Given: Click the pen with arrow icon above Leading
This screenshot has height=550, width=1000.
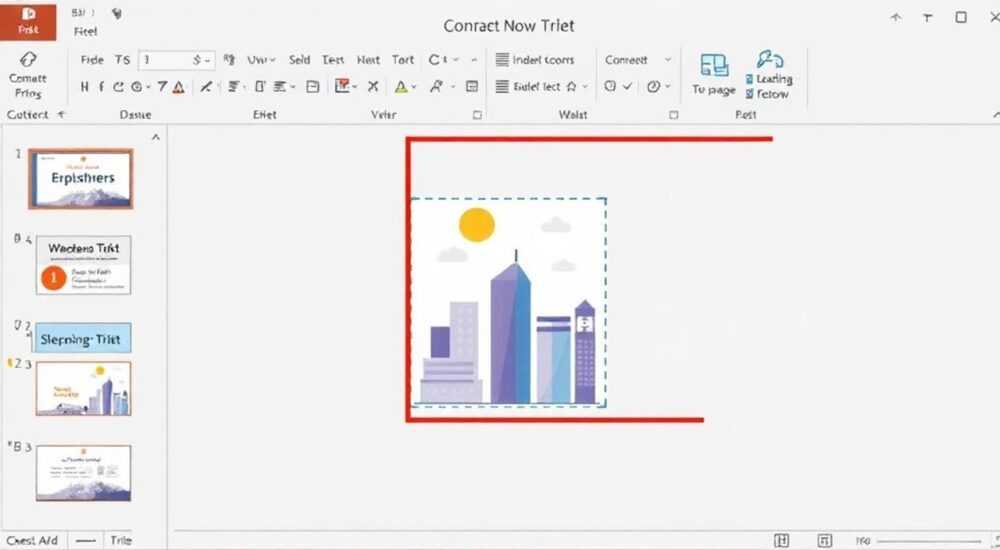Looking at the screenshot, I should coord(770,59).
